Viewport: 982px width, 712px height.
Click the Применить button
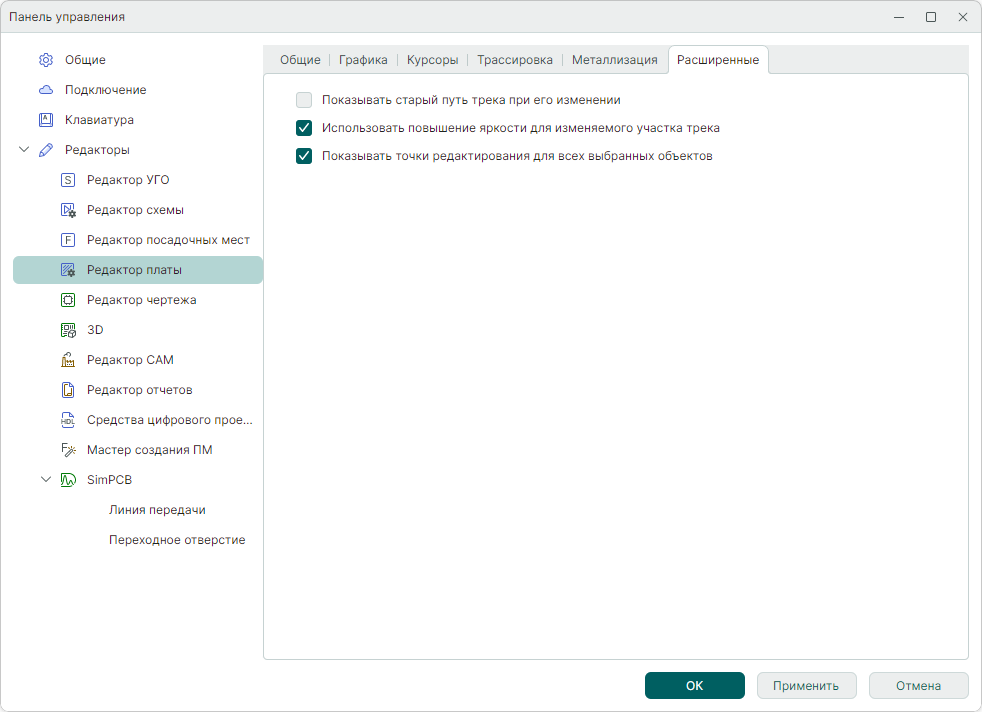click(x=806, y=686)
